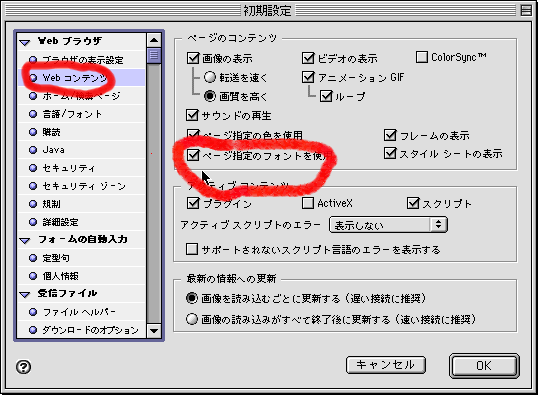
Task: Toggle ページ指定のフォントを使用 checkbox
Action: 193,155
